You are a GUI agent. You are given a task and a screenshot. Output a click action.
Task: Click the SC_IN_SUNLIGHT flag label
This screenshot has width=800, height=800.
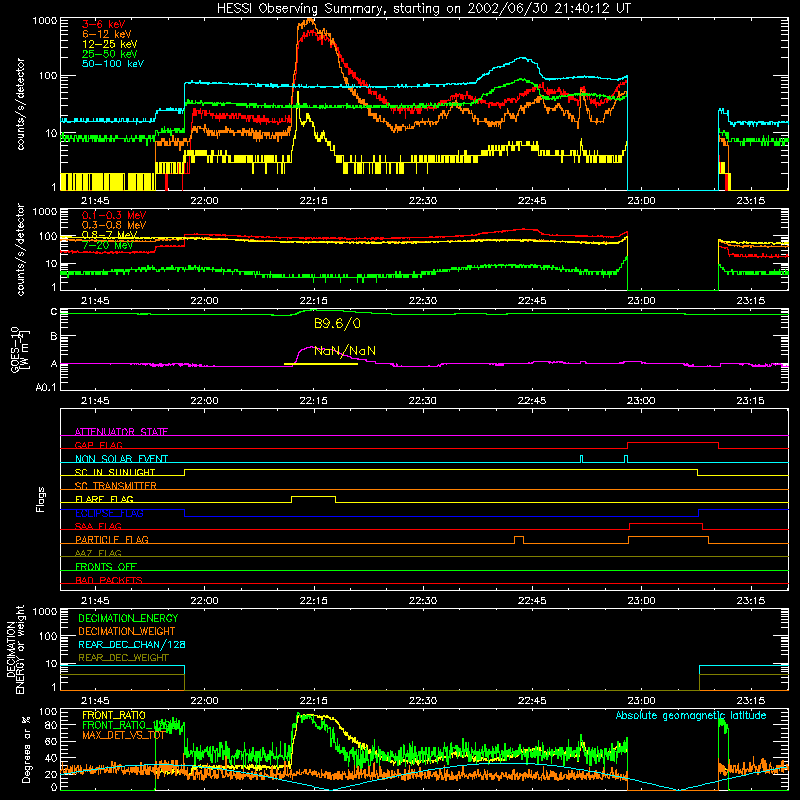[x=115, y=472]
